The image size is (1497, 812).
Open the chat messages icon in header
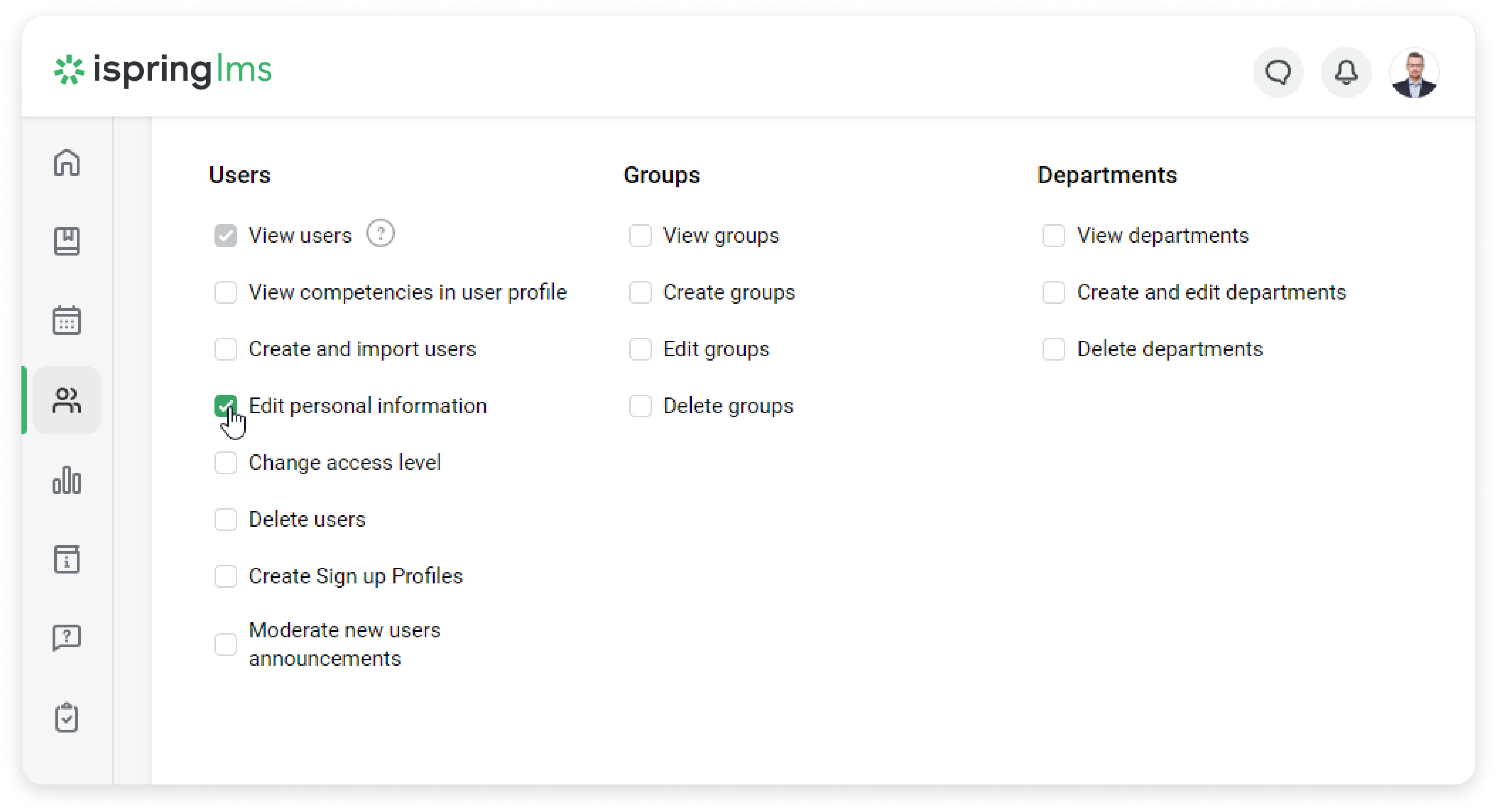(1278, 73)
